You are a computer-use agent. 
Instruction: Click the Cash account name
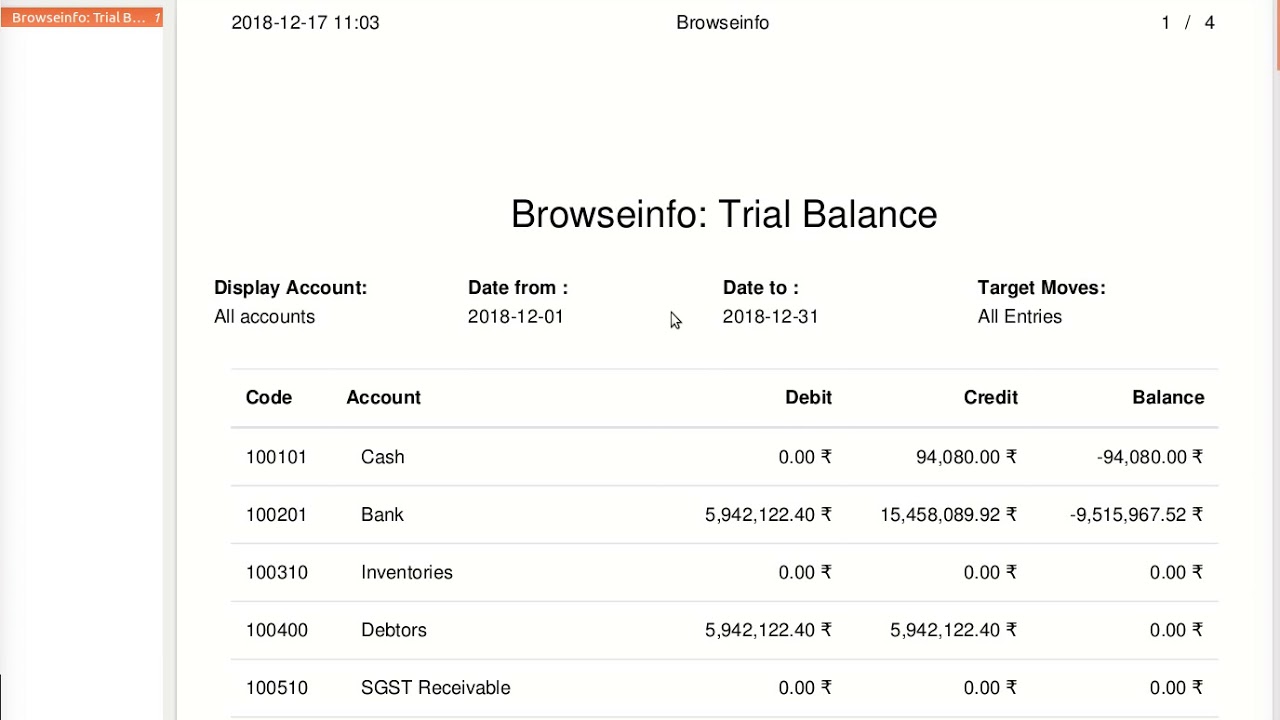coord(383,457)
